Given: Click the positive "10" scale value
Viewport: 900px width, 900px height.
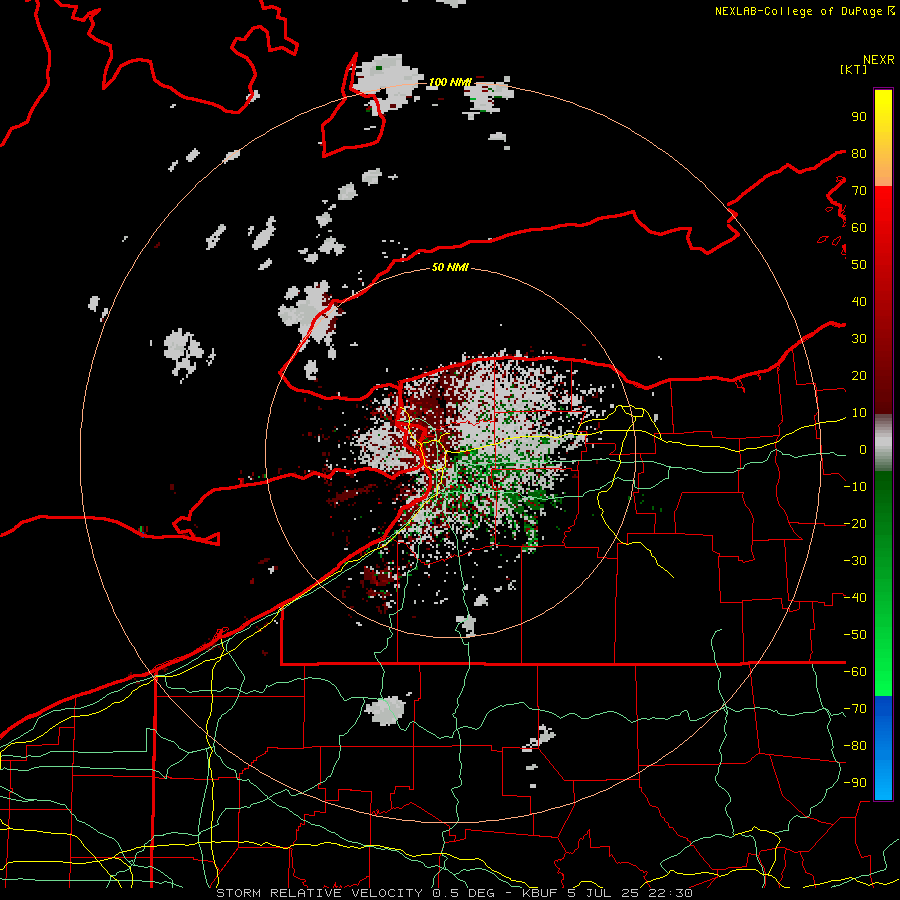Looking at the screenshot, I should click(x=859, y=413).
